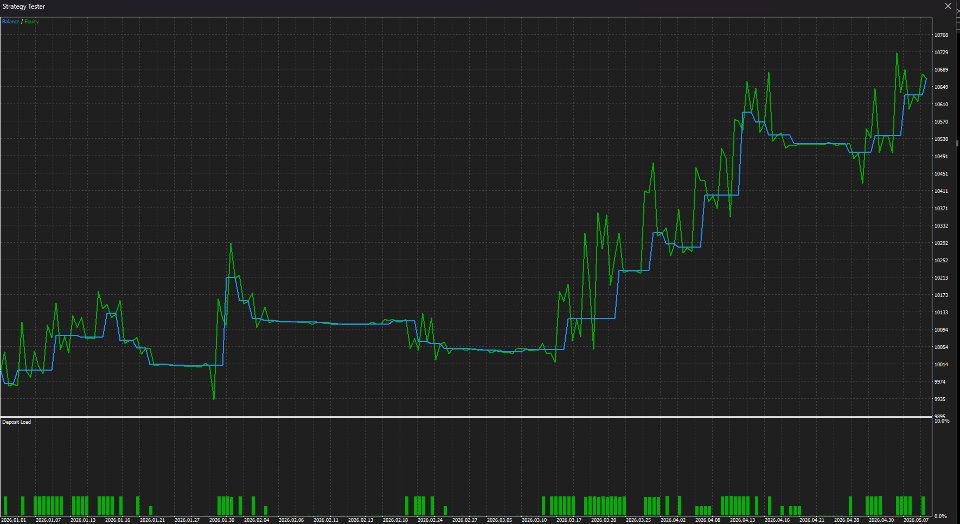960x524 pixels.
Task: Click the 2020.02.04 date label
Action: (257, 520)
